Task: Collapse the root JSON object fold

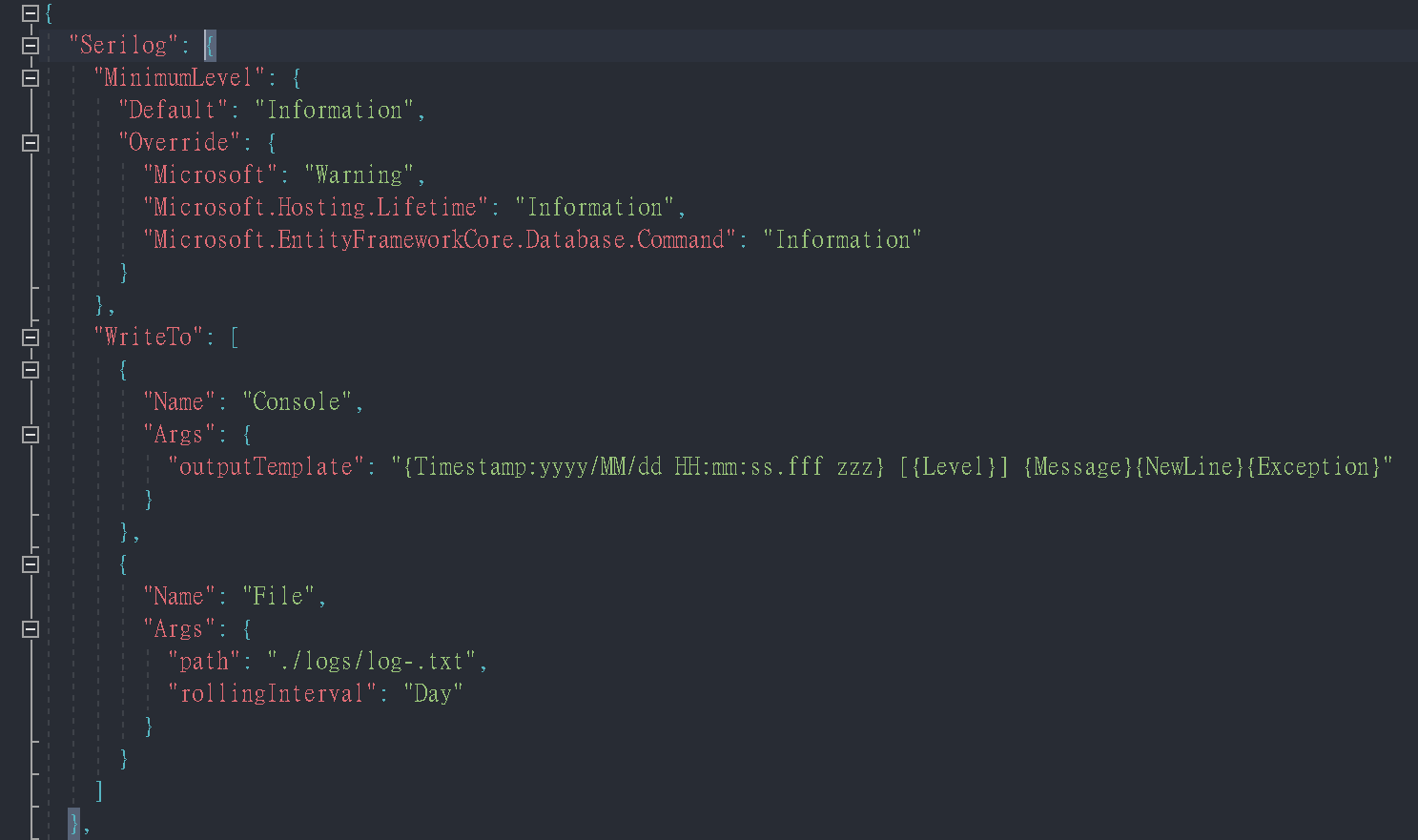Action: (31, 13)
